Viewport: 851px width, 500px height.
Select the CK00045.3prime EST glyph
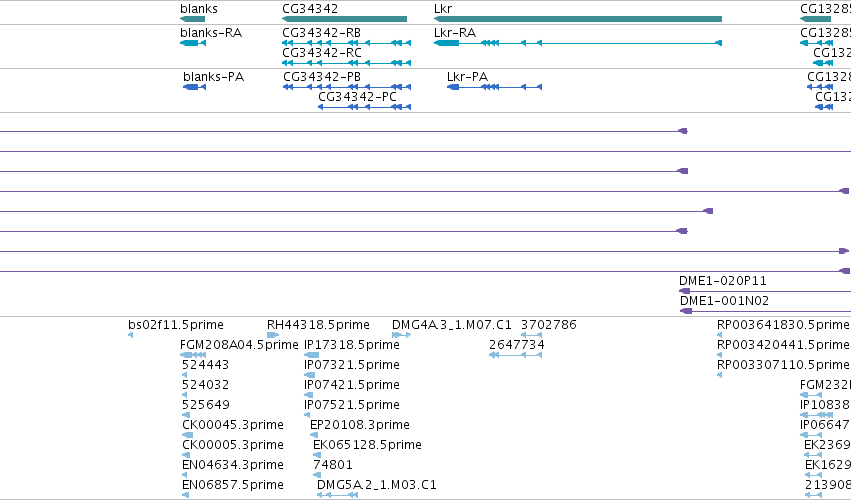click(187, 435)
